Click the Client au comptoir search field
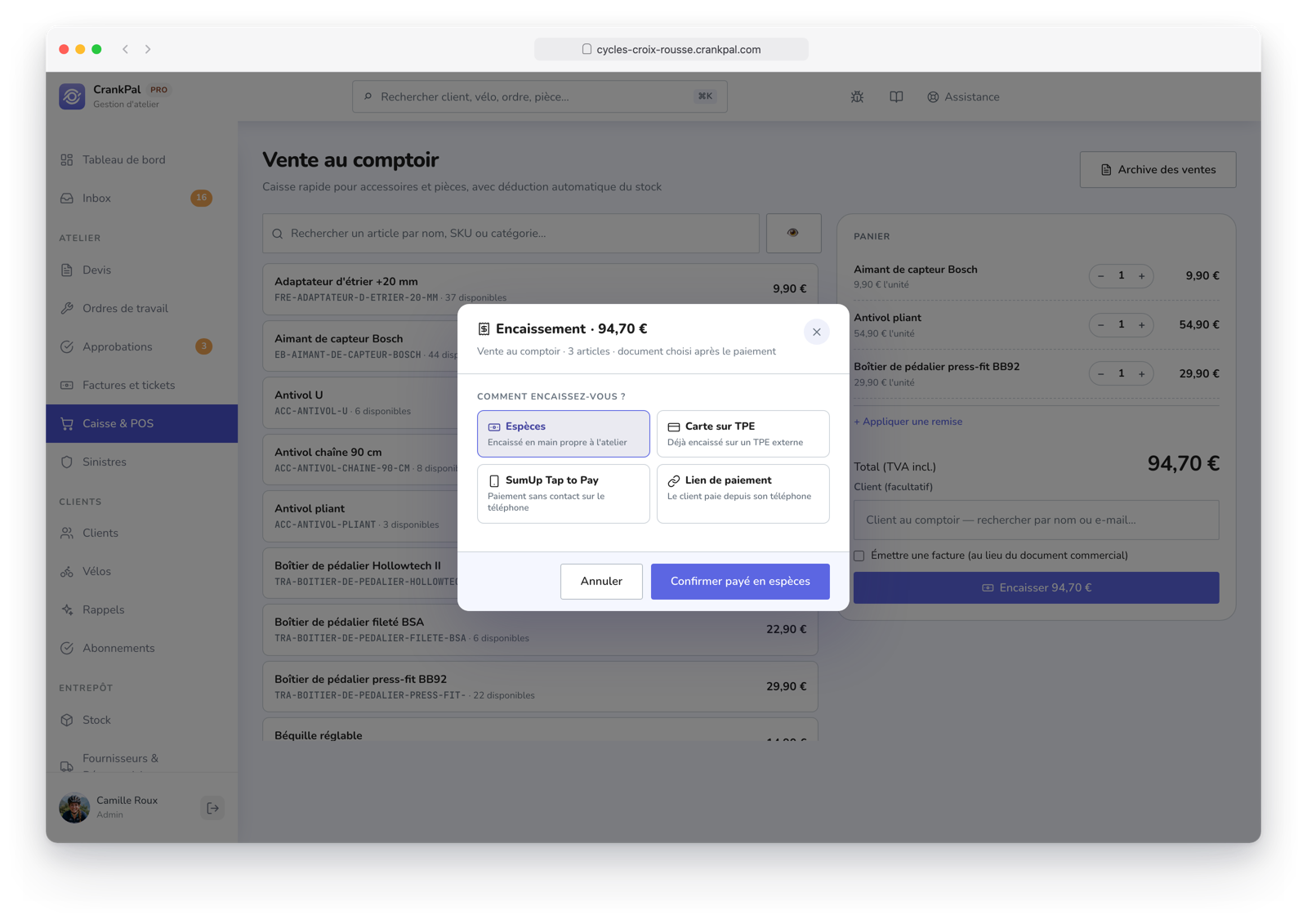 [x=1036, y=520]
